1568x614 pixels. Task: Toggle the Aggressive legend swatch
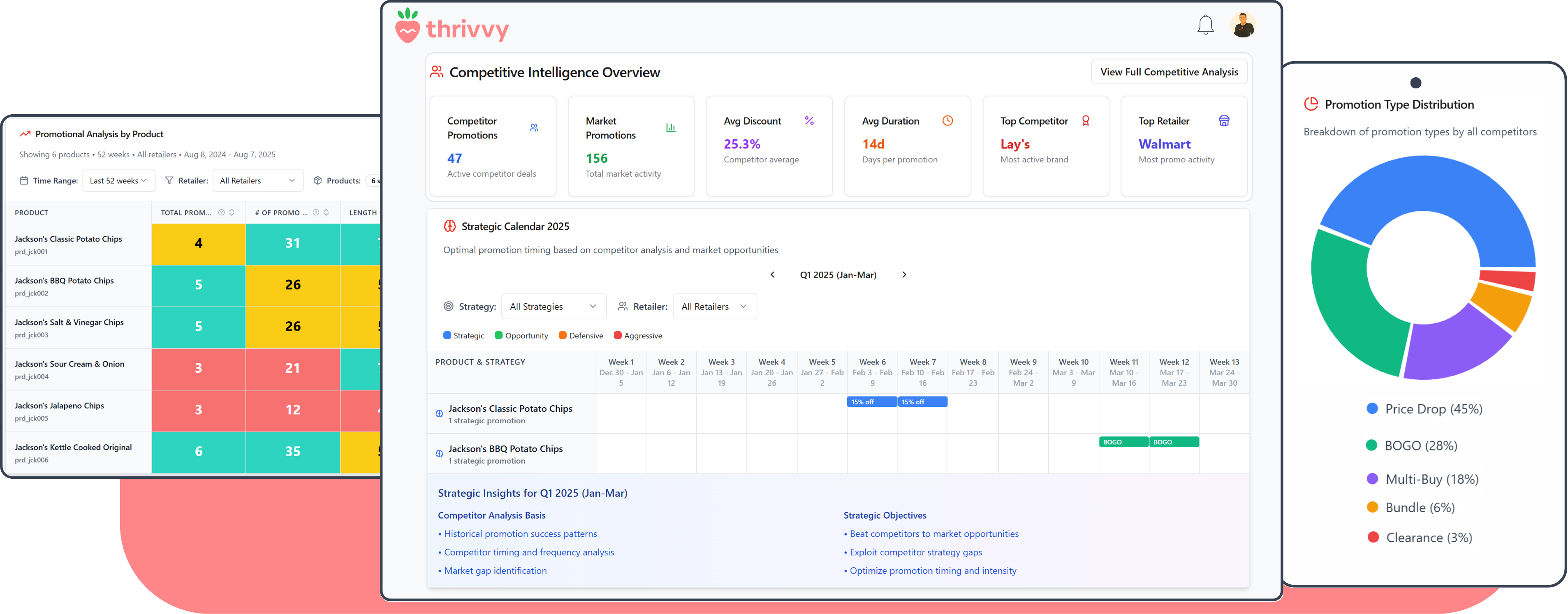[617, 335]
